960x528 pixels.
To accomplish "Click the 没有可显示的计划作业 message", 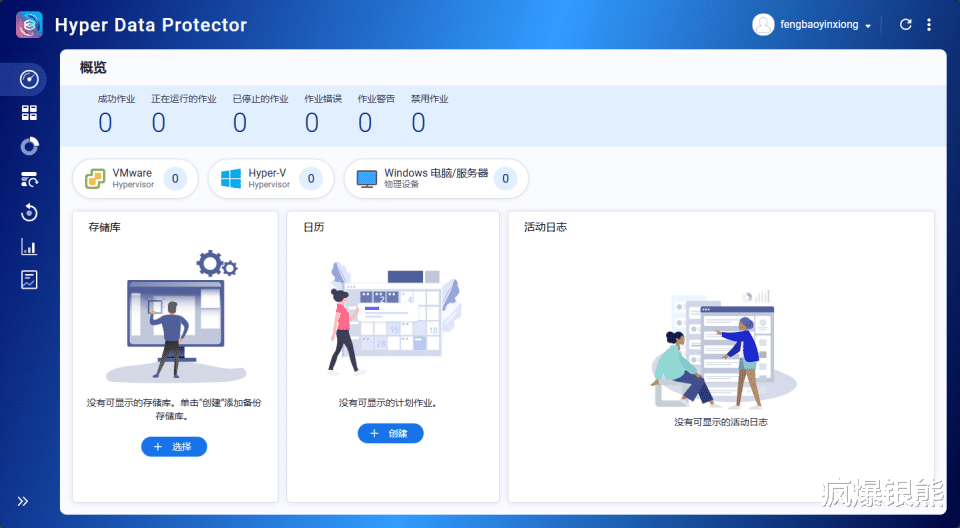I will click(x=388, y=403).
